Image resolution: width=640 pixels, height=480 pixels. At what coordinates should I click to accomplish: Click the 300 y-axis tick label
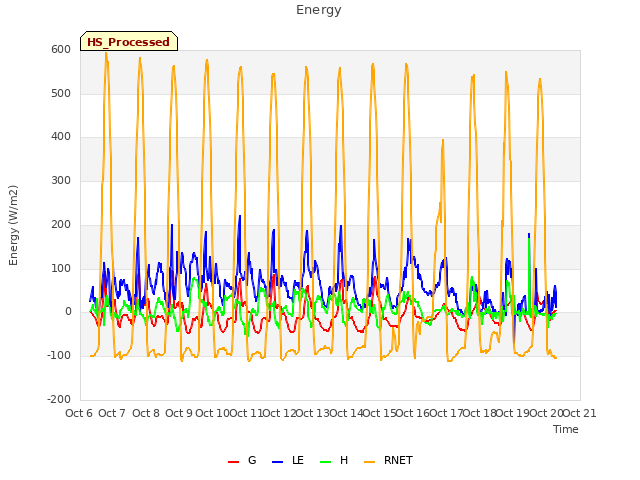61,181
